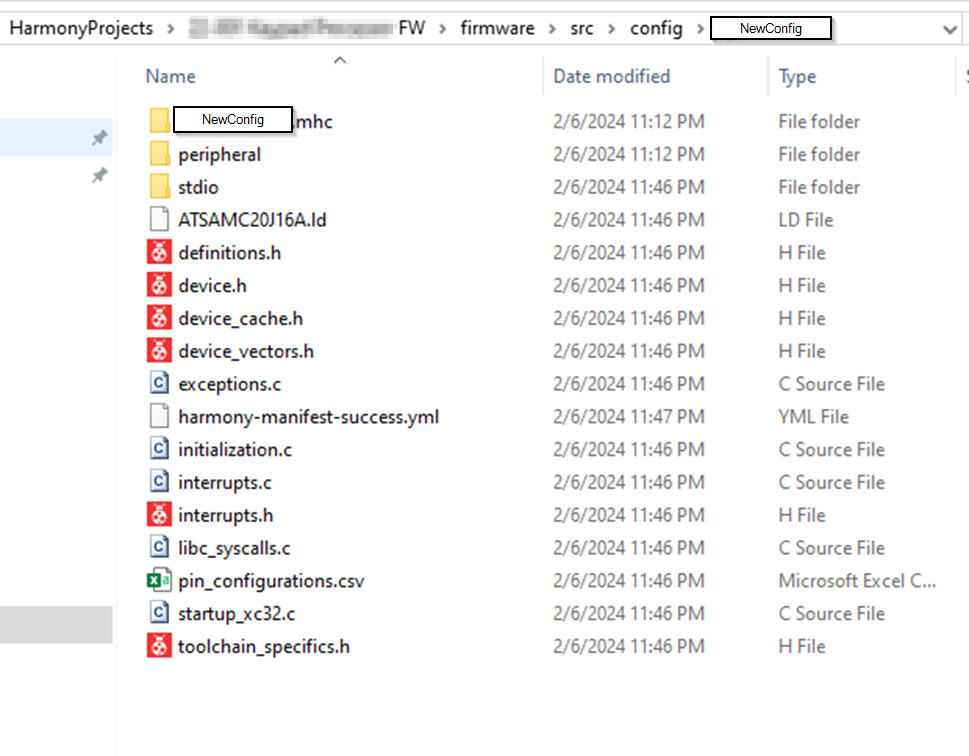Open the address bar dropdown chevron
969x756 pixels.
[950, 28]
